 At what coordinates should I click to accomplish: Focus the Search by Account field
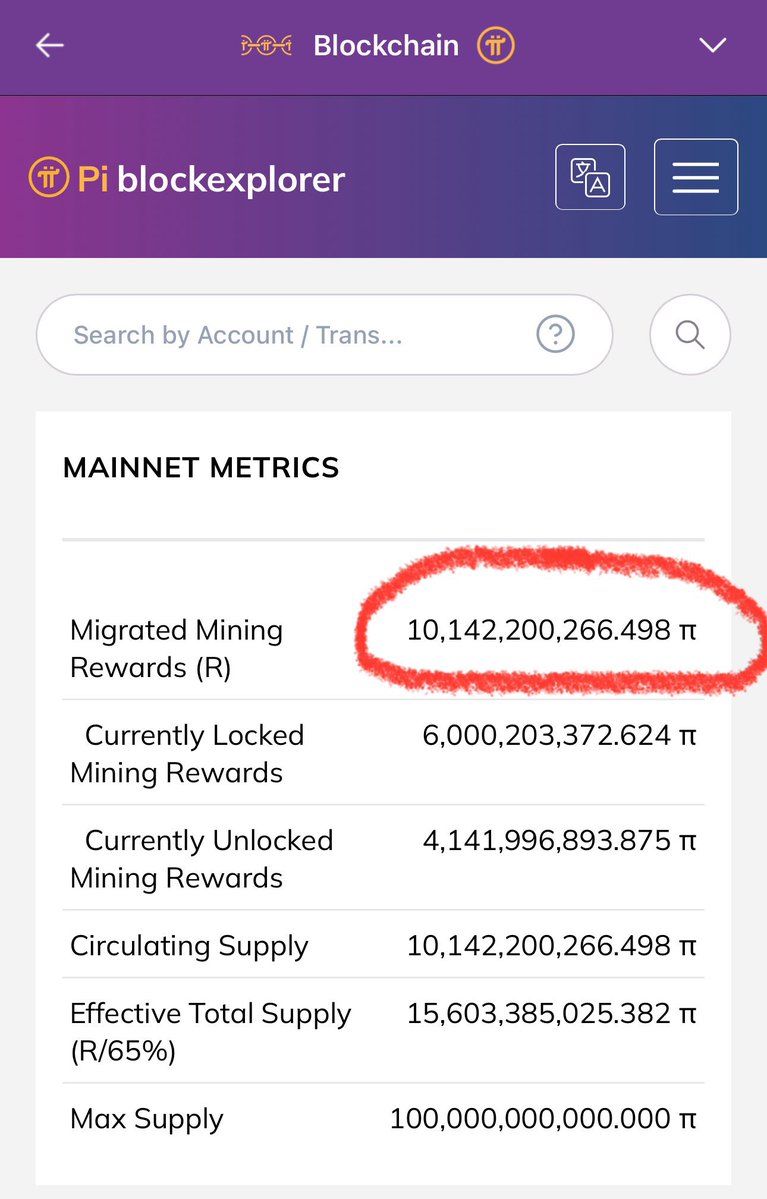(324, 335)
